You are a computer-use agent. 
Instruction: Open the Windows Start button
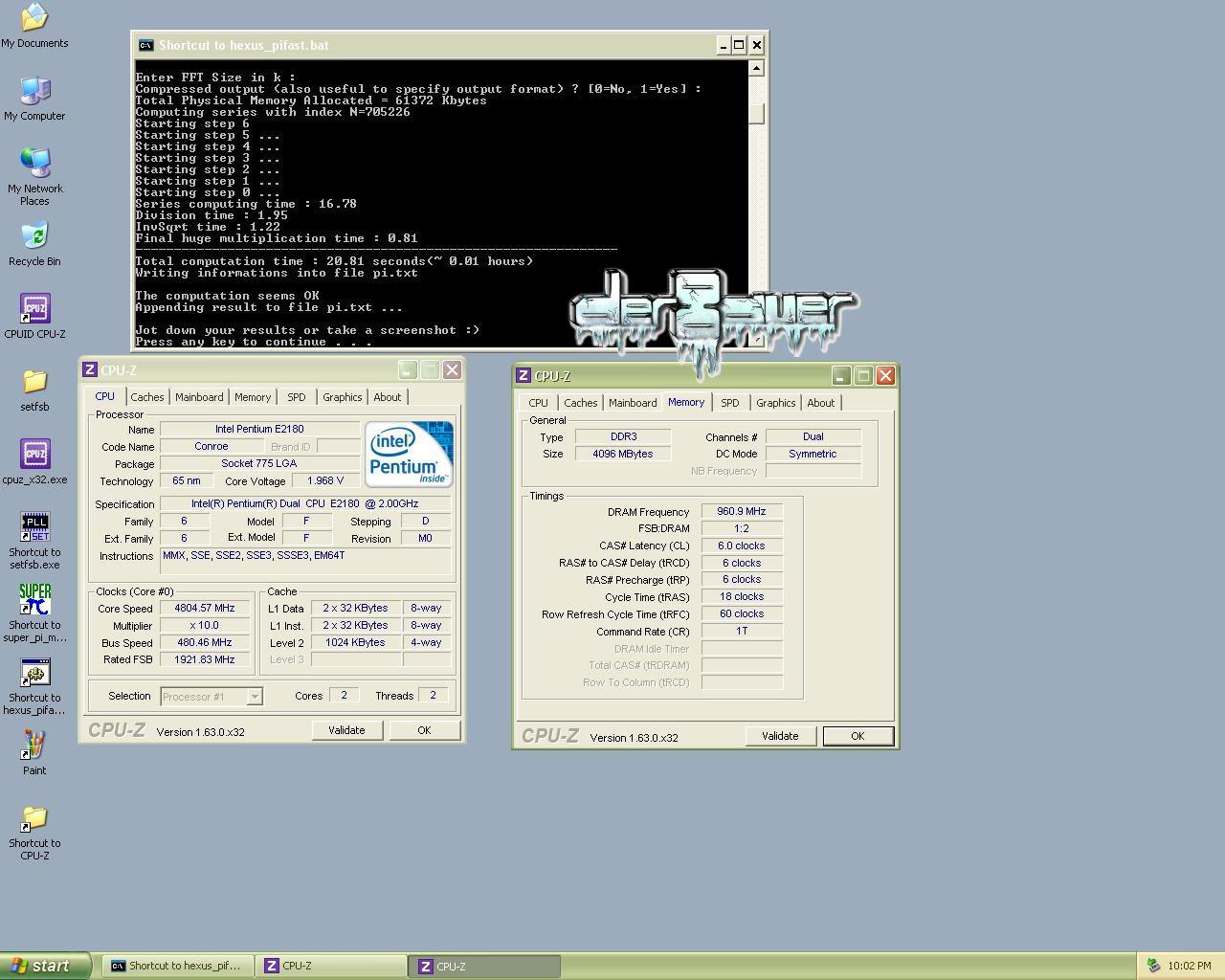[45, 966]
